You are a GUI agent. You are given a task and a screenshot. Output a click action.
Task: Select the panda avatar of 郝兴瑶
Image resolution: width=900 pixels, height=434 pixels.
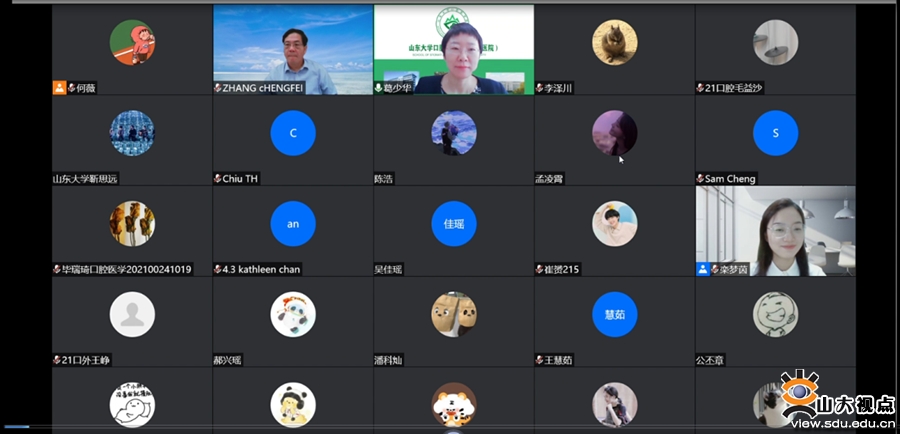[x=293, y=315]
